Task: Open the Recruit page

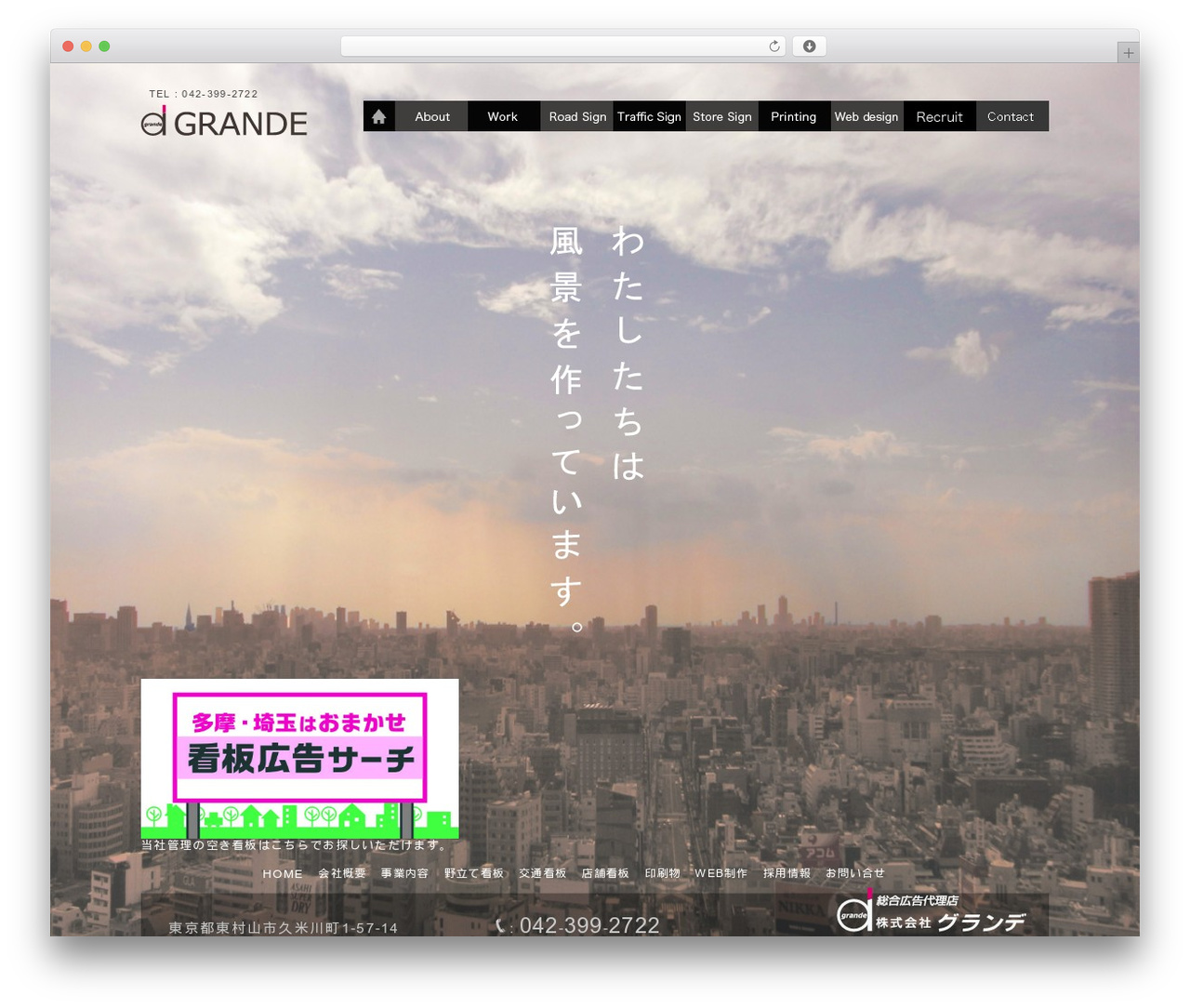Action: pos(939,116)
